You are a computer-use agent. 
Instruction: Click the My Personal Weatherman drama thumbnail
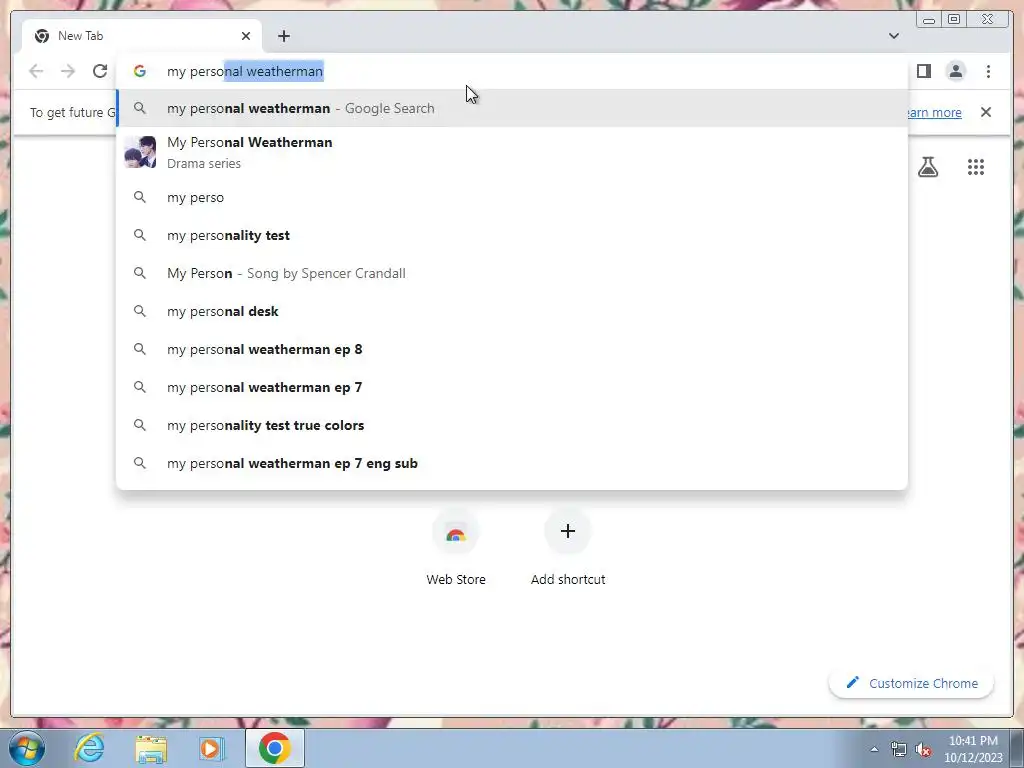[140, 152]
